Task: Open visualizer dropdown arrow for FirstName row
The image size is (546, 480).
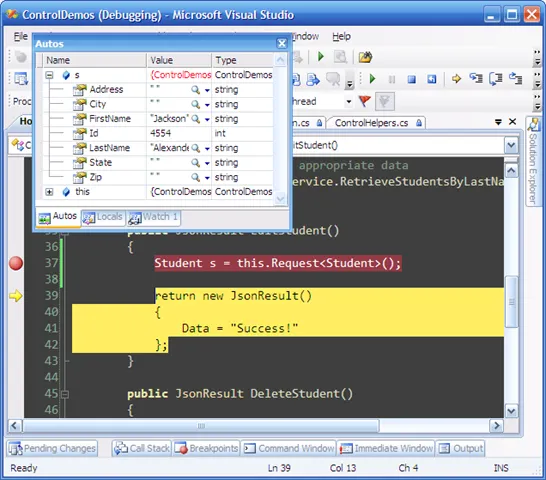Action: pos(207,119)
